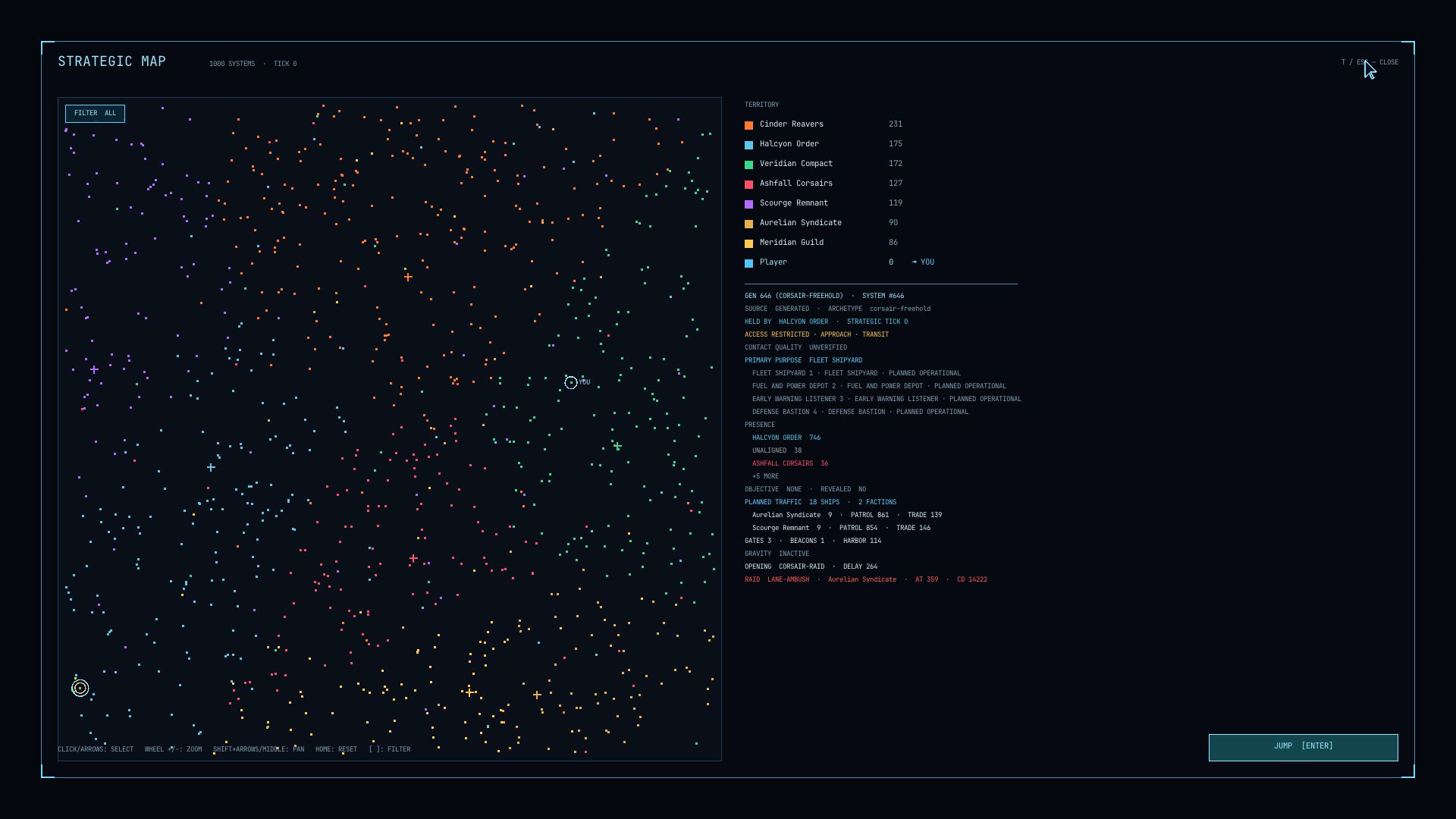Expand the +5 MORE presence entries
Screen dimensions: 1456x819
tap(765, 476)
